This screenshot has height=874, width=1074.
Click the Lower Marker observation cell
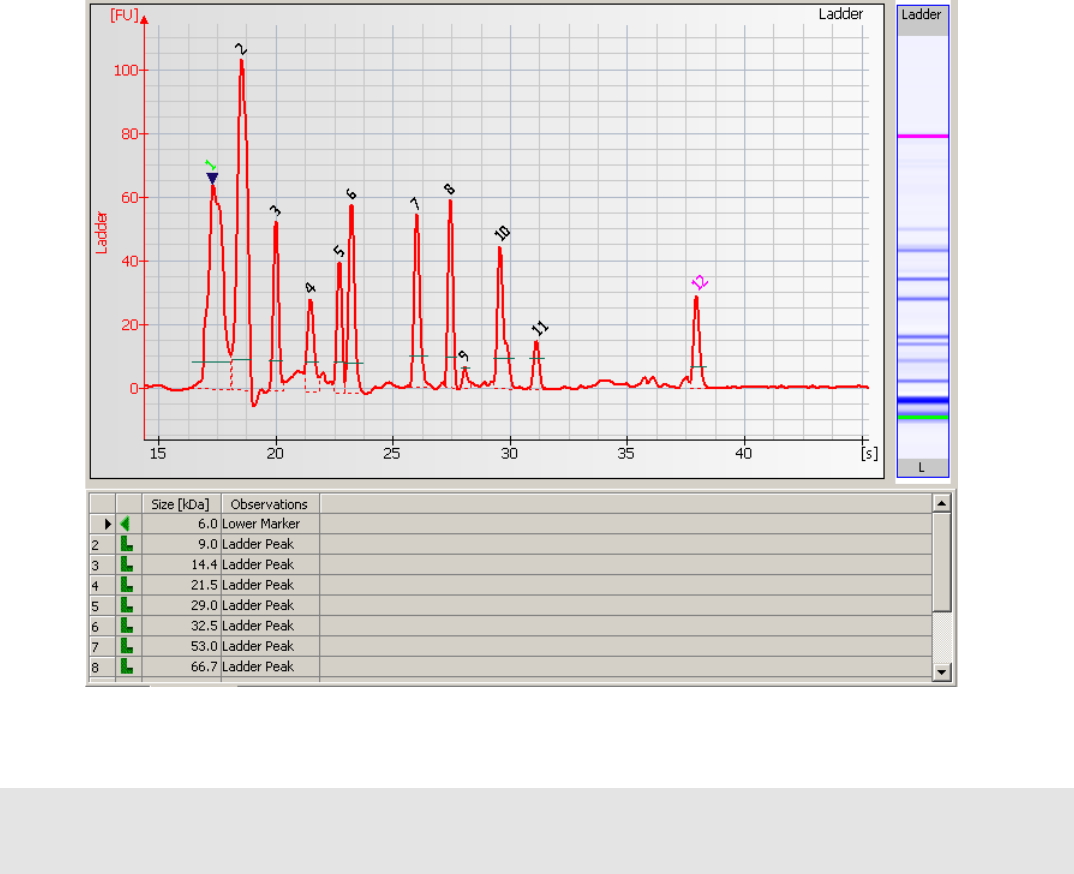click(270, 524)
